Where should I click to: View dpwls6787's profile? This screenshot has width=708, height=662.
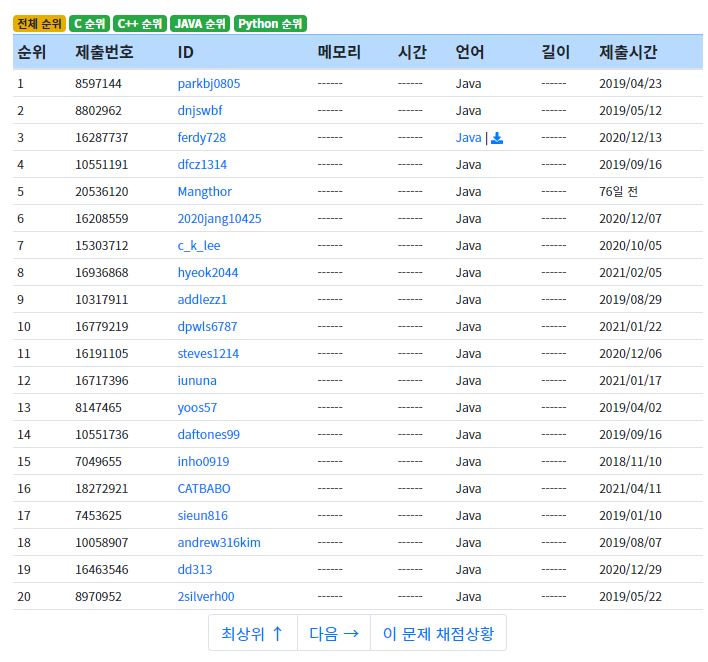click(207, 327)
